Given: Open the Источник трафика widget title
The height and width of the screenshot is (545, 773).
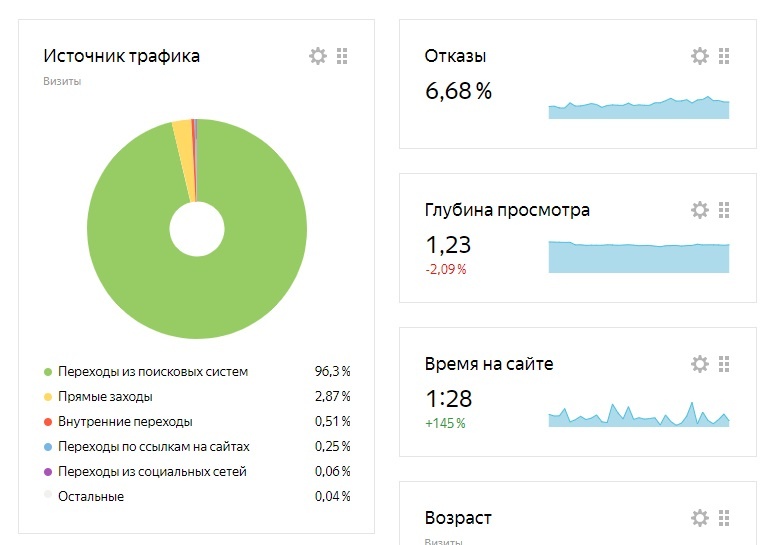Looking at the screenshot, I should pyautogui.click(x=121, y=56).
